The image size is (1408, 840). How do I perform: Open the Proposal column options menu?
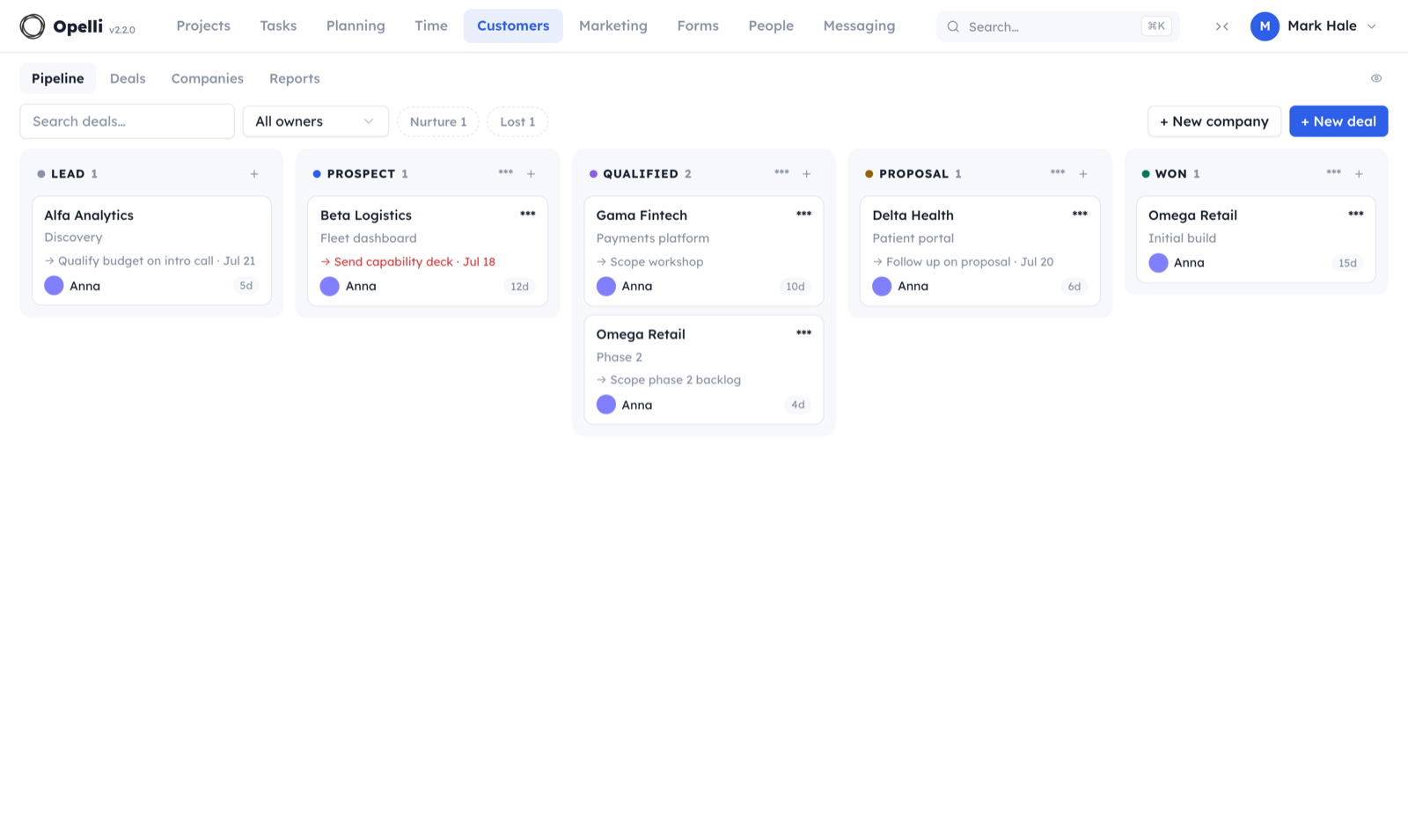coord(1058,172)
